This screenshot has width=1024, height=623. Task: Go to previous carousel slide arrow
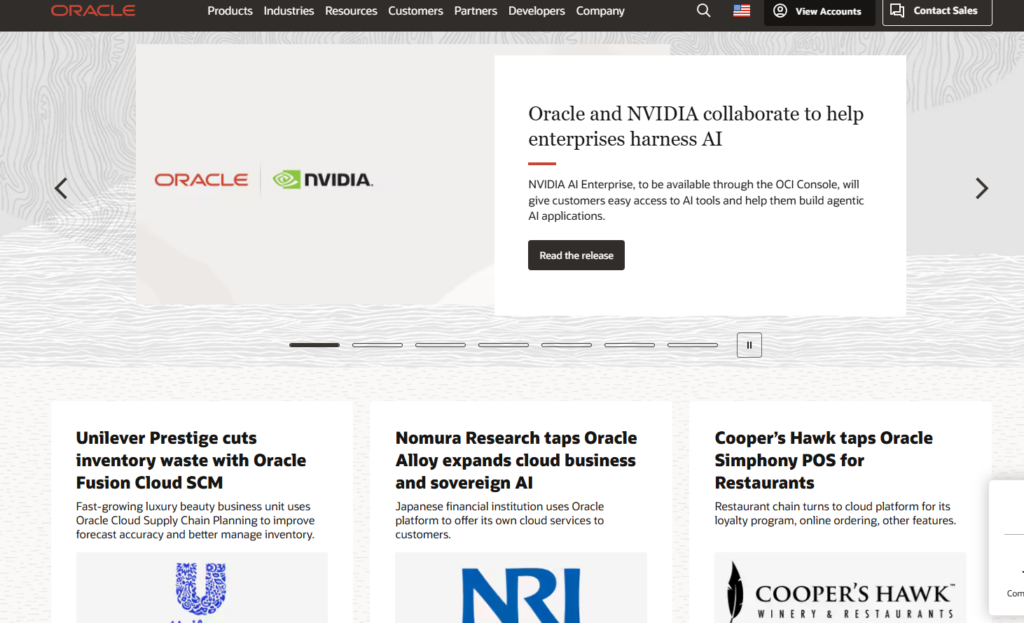point(61,189)
